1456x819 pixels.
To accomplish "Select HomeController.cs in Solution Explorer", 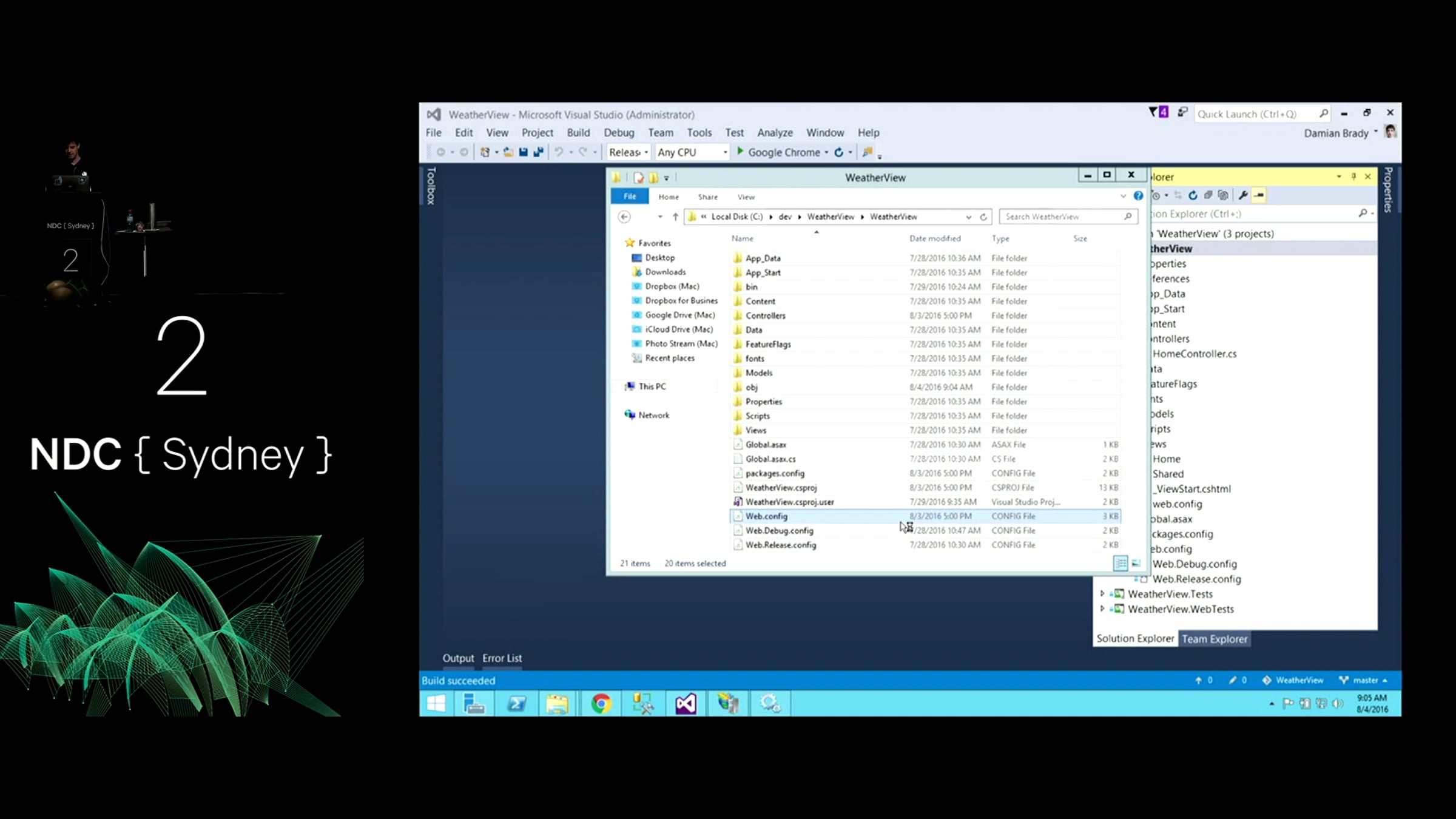I will tap(1195, 354).
